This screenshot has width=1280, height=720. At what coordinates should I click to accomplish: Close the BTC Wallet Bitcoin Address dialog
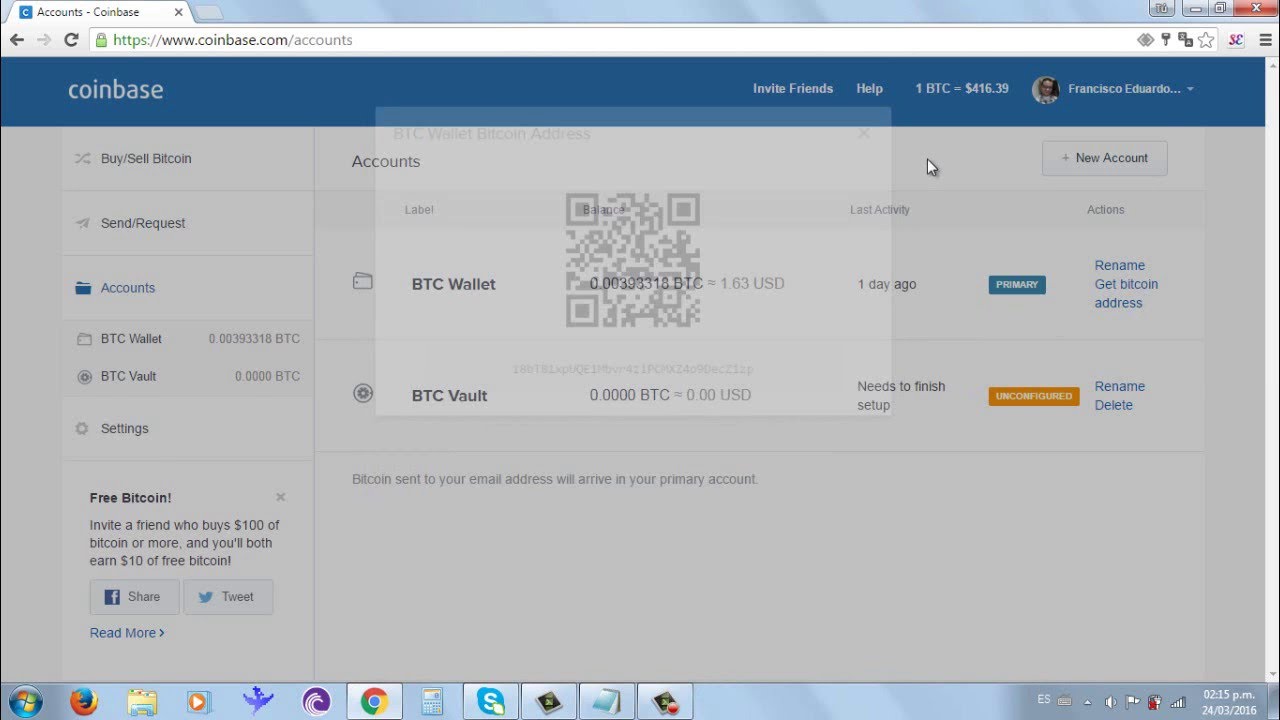tap(864, 133)
